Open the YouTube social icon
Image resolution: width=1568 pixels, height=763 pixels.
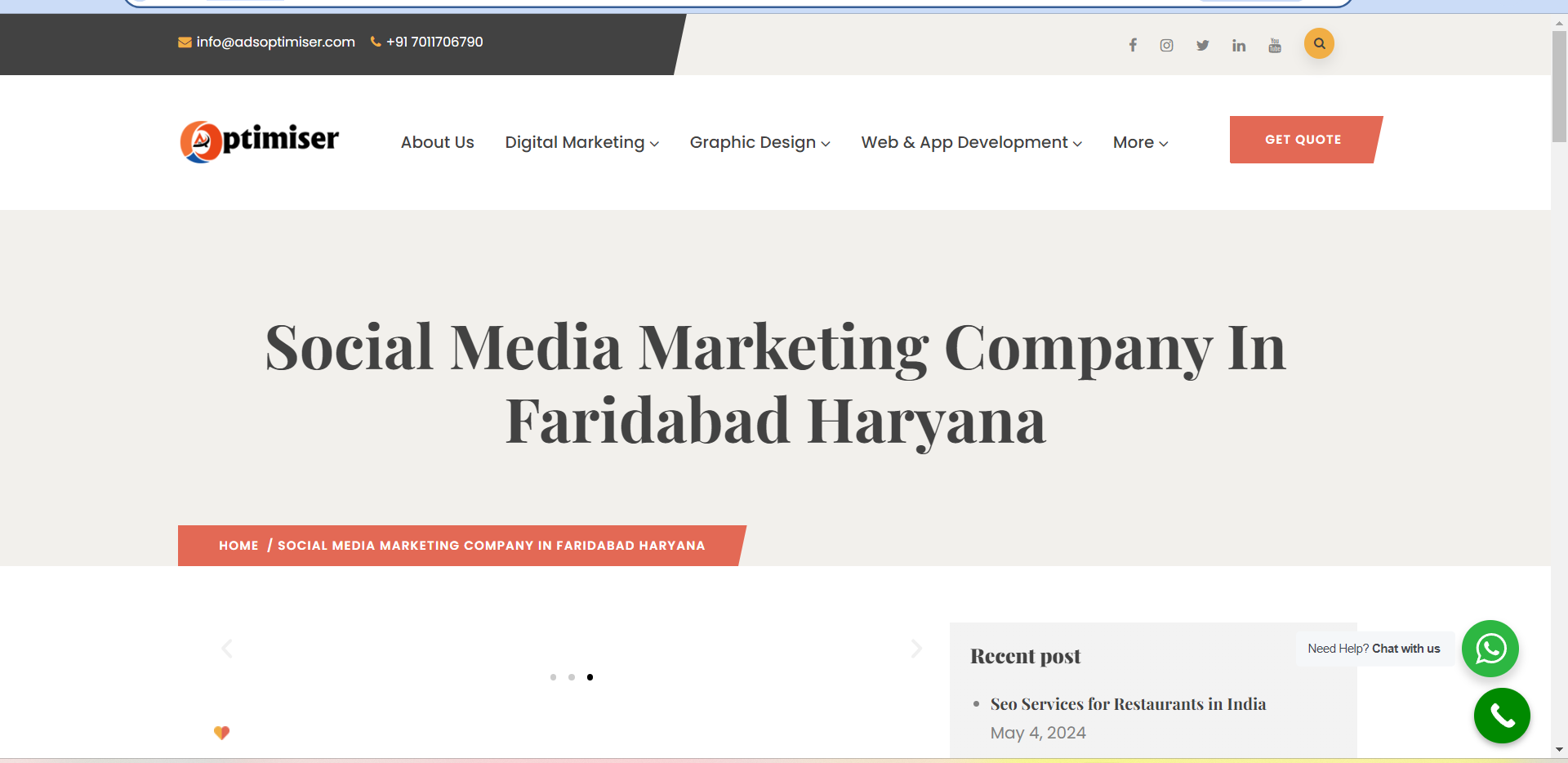pyautogui.click(x=1275, y=45)
